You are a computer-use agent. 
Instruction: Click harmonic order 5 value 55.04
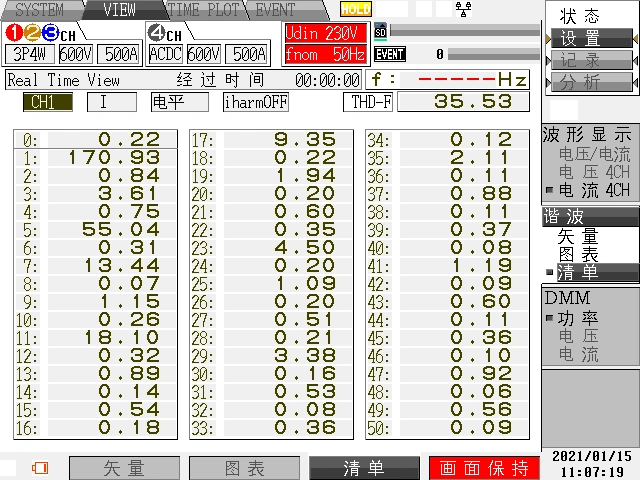click(x=120, y=229)
